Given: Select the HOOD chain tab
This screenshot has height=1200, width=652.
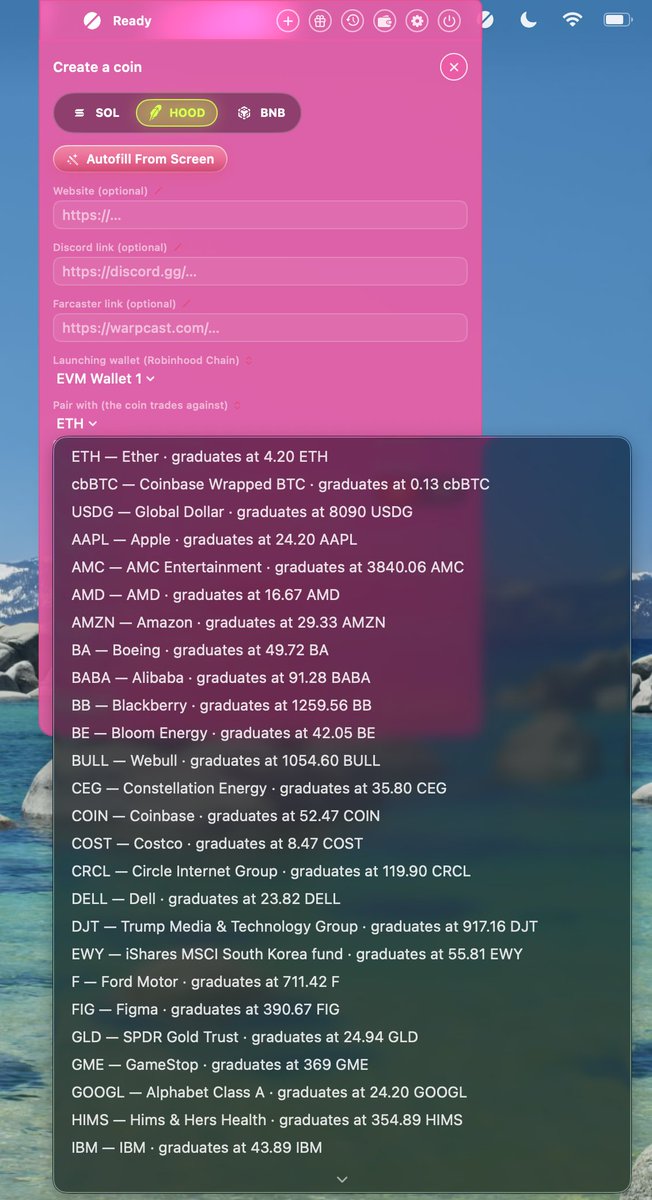Looking at the screenshot, I should (177, 113).
